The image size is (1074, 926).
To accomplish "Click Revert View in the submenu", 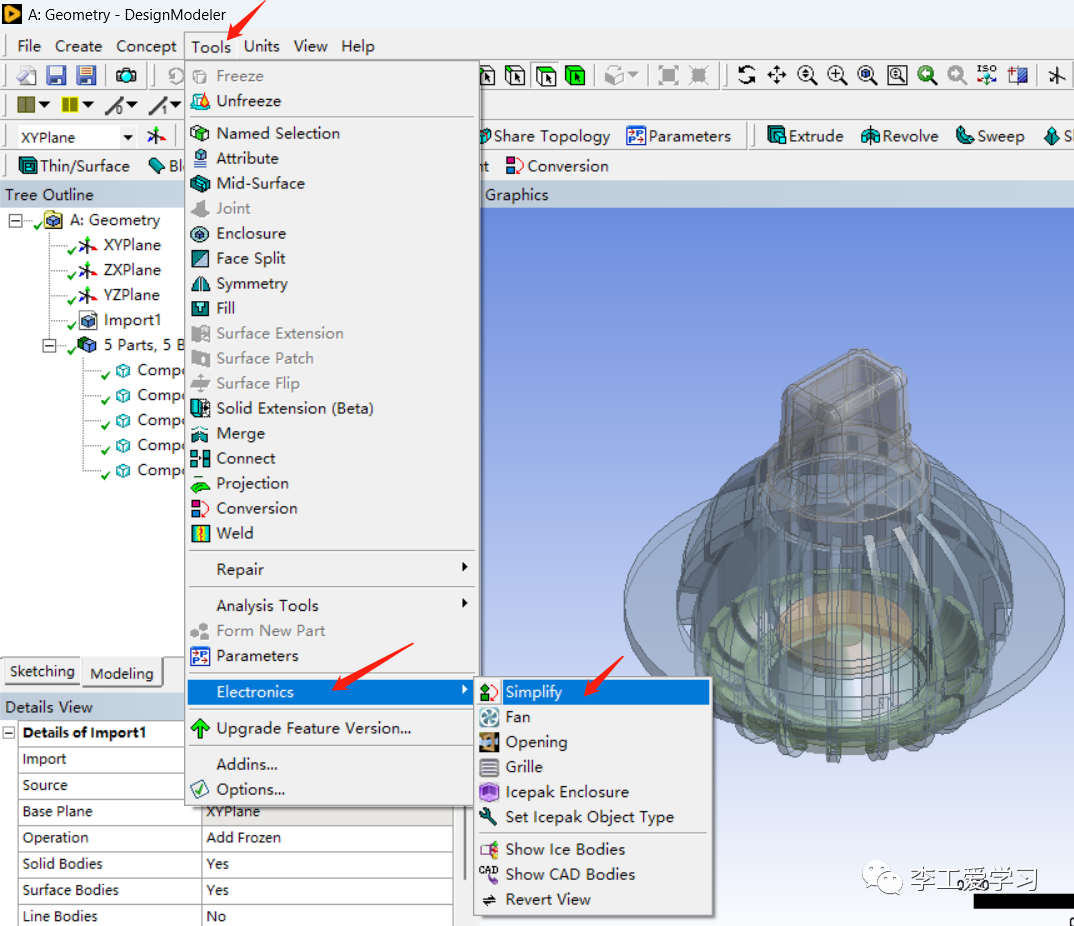I will [593, 899].
